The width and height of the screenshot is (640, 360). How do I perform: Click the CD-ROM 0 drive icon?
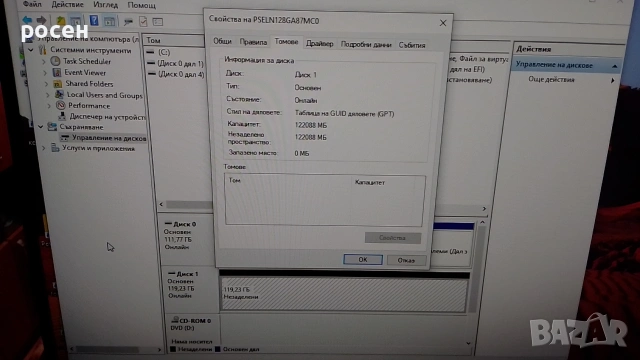(x=176, y=320)
